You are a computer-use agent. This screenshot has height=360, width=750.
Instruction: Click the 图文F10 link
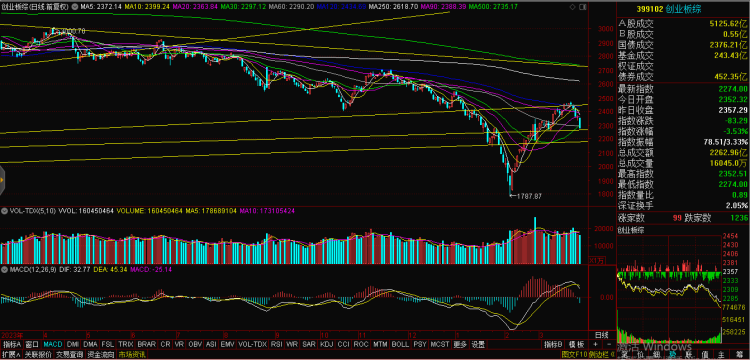click(574, 355)
